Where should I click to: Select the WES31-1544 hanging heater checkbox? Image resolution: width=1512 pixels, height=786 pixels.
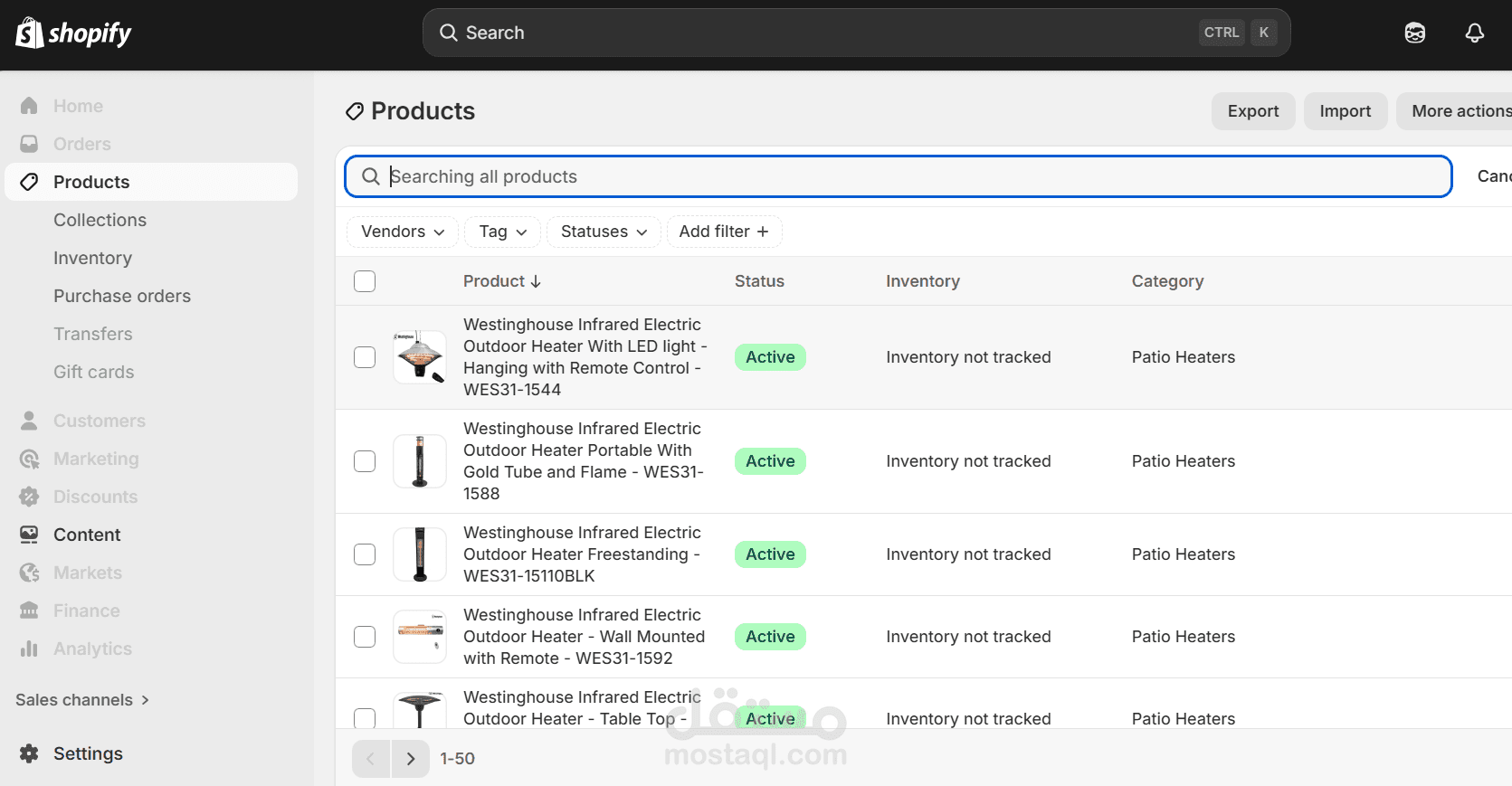365,357
